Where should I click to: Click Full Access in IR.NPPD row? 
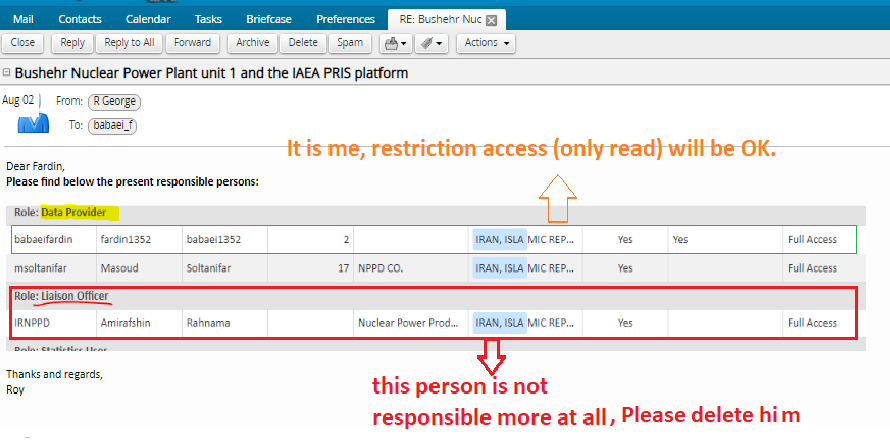(x=812, y=323)
